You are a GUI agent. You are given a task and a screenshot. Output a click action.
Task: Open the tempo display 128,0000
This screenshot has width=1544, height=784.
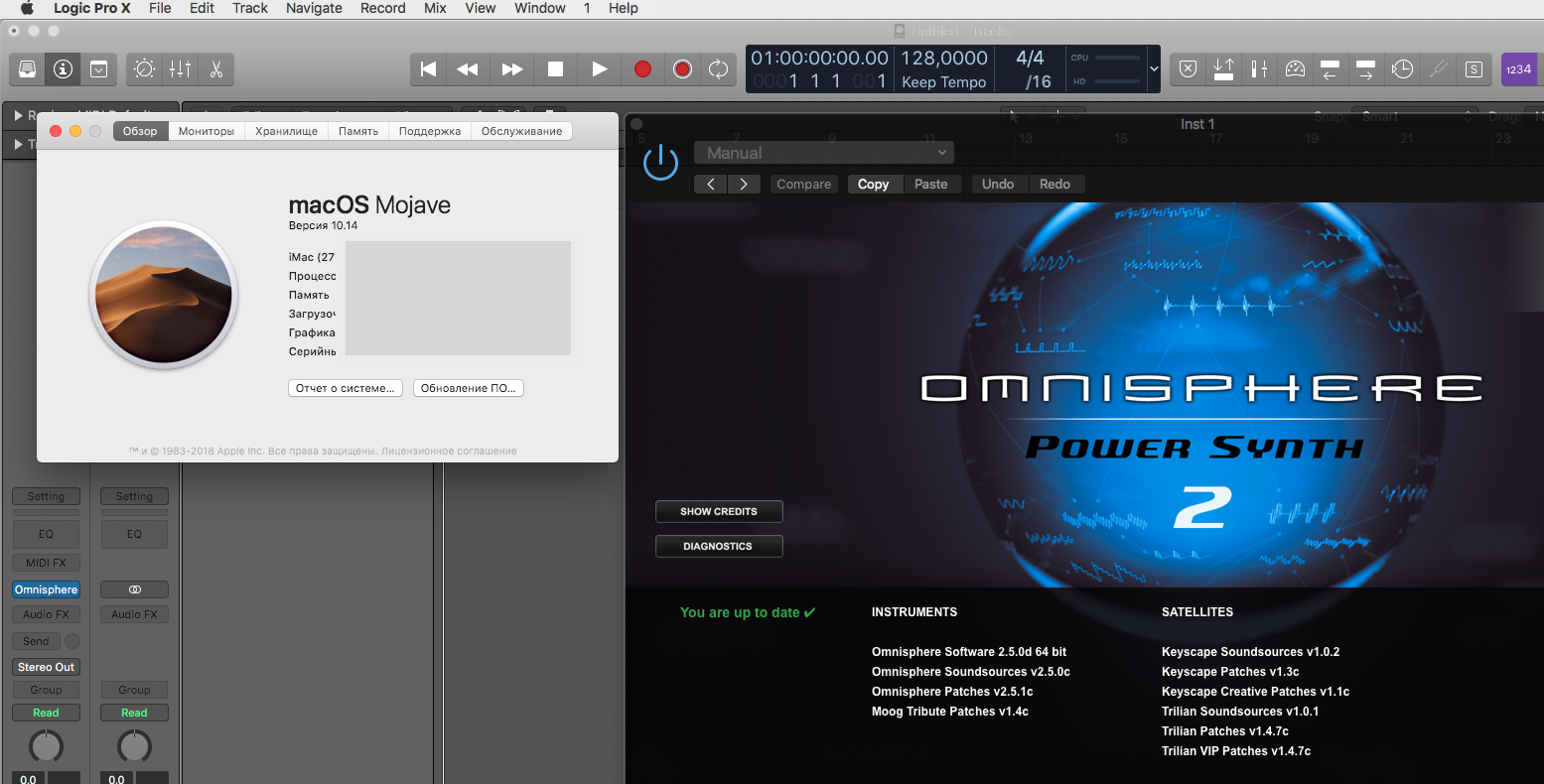coord(944,59)
